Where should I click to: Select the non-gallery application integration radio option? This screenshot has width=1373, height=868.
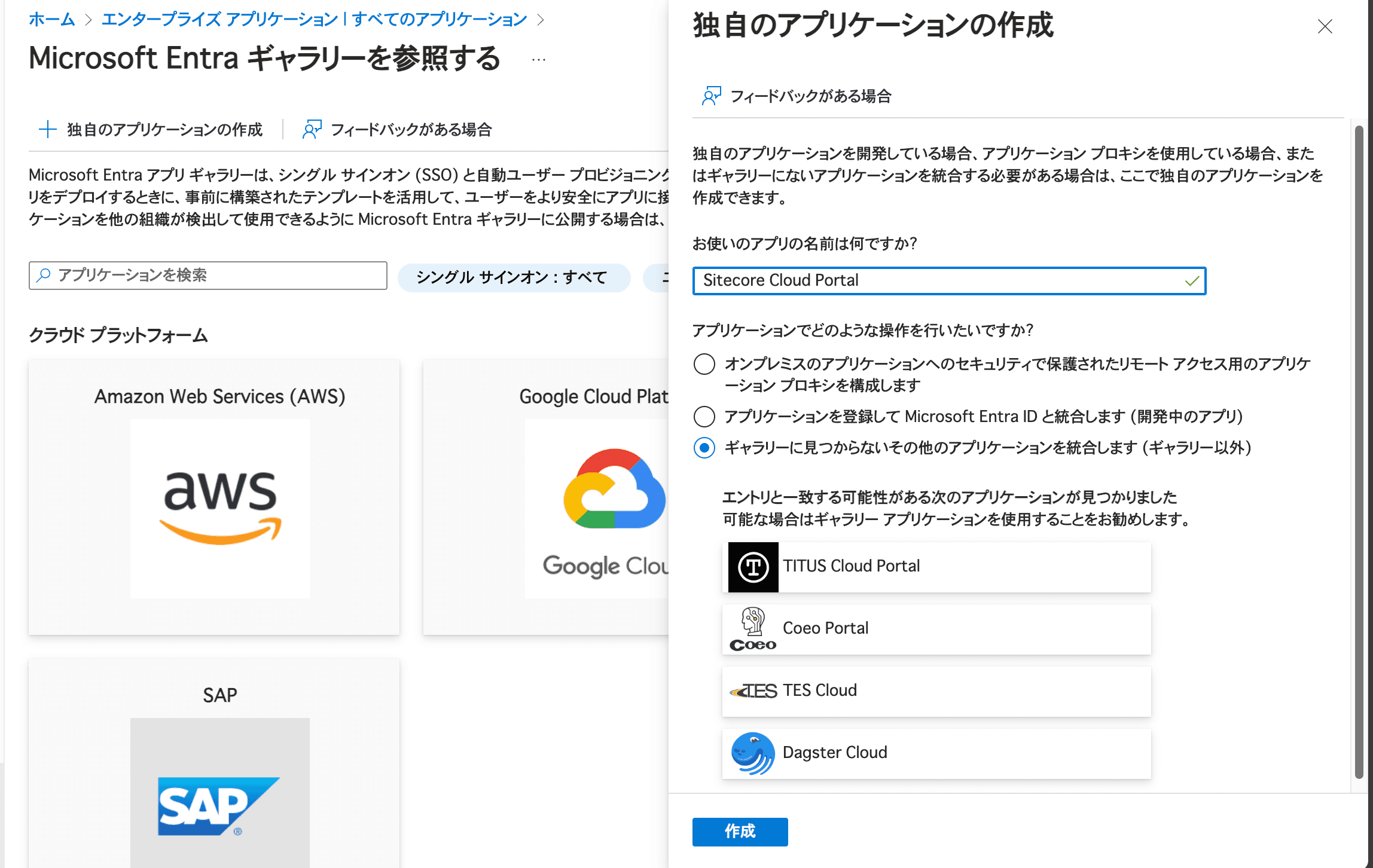[704, 448]
